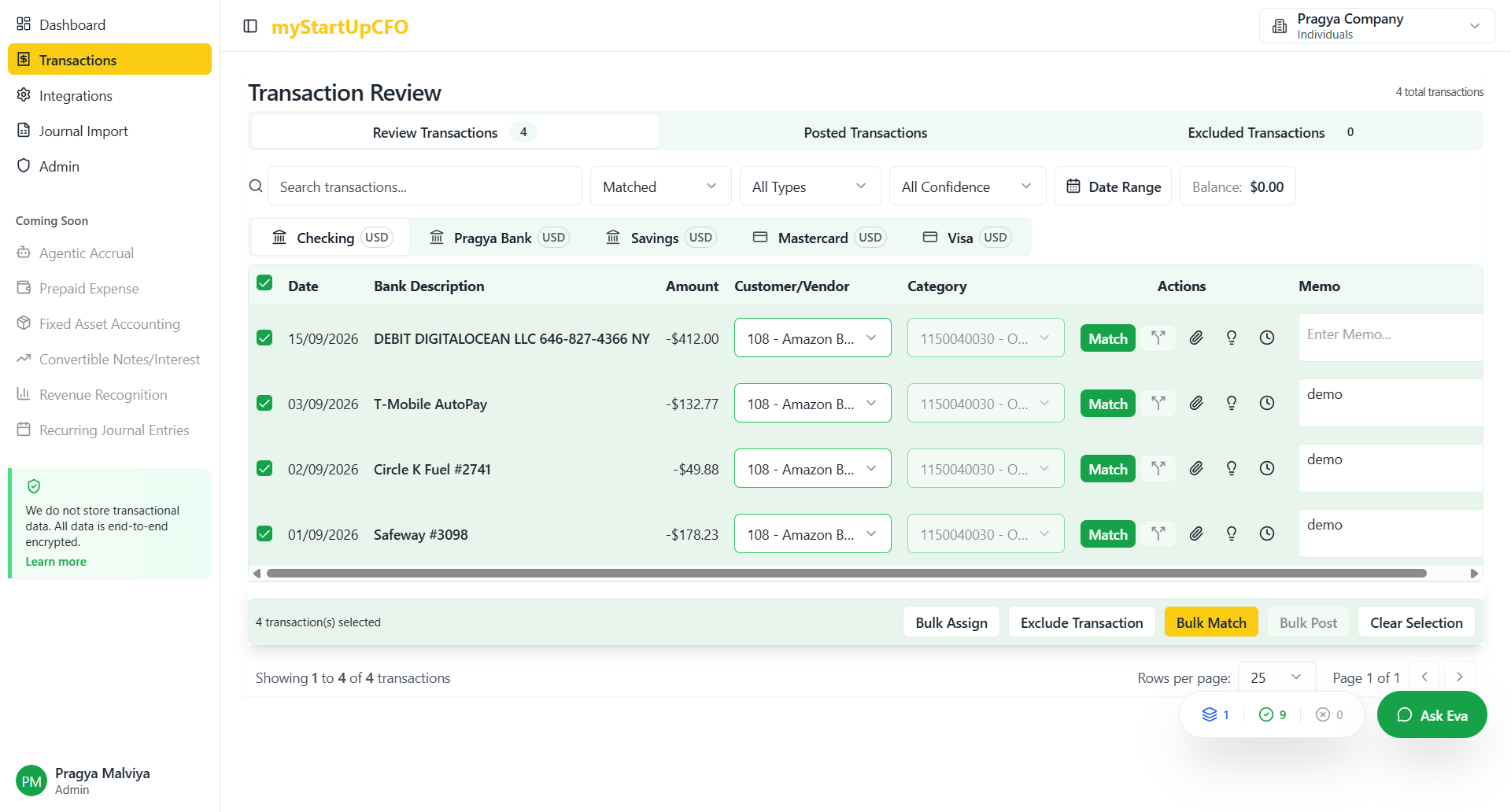Open the Matched status filter dropdown

pyautogui.click(x=659, y=186)
